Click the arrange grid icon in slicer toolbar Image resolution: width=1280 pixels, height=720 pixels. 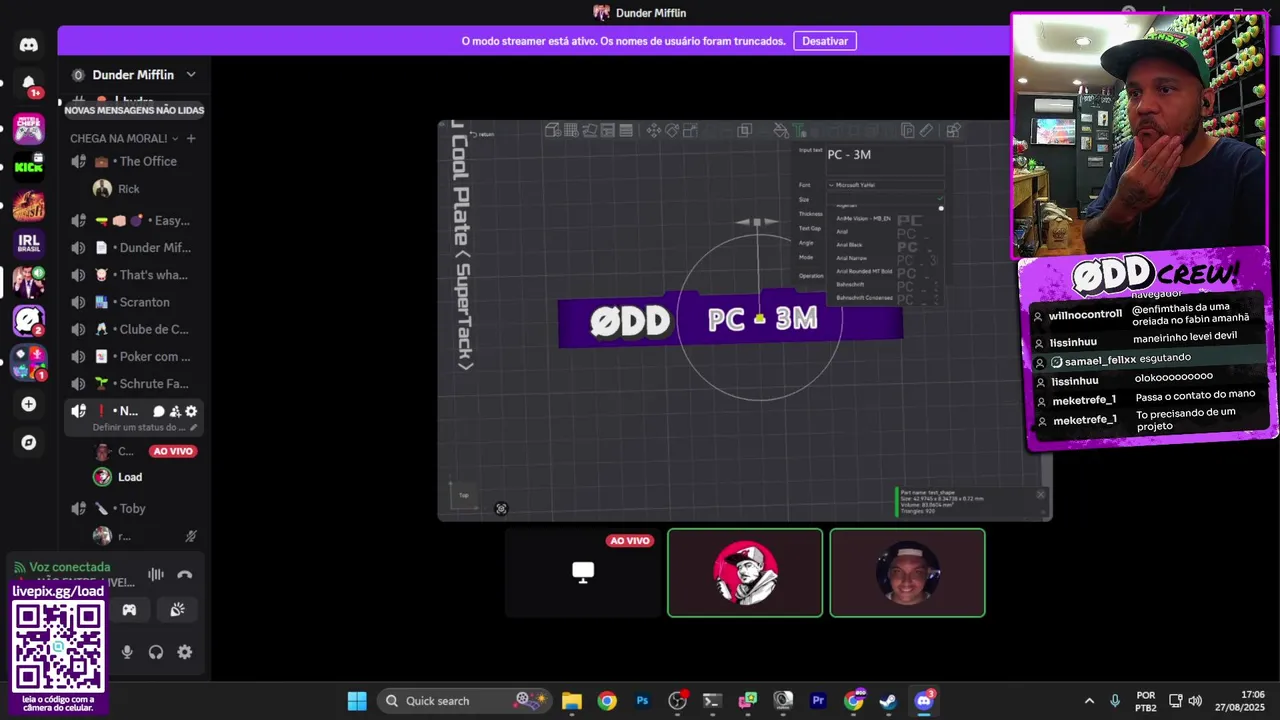pyautogui.click(x=571, y=130)
